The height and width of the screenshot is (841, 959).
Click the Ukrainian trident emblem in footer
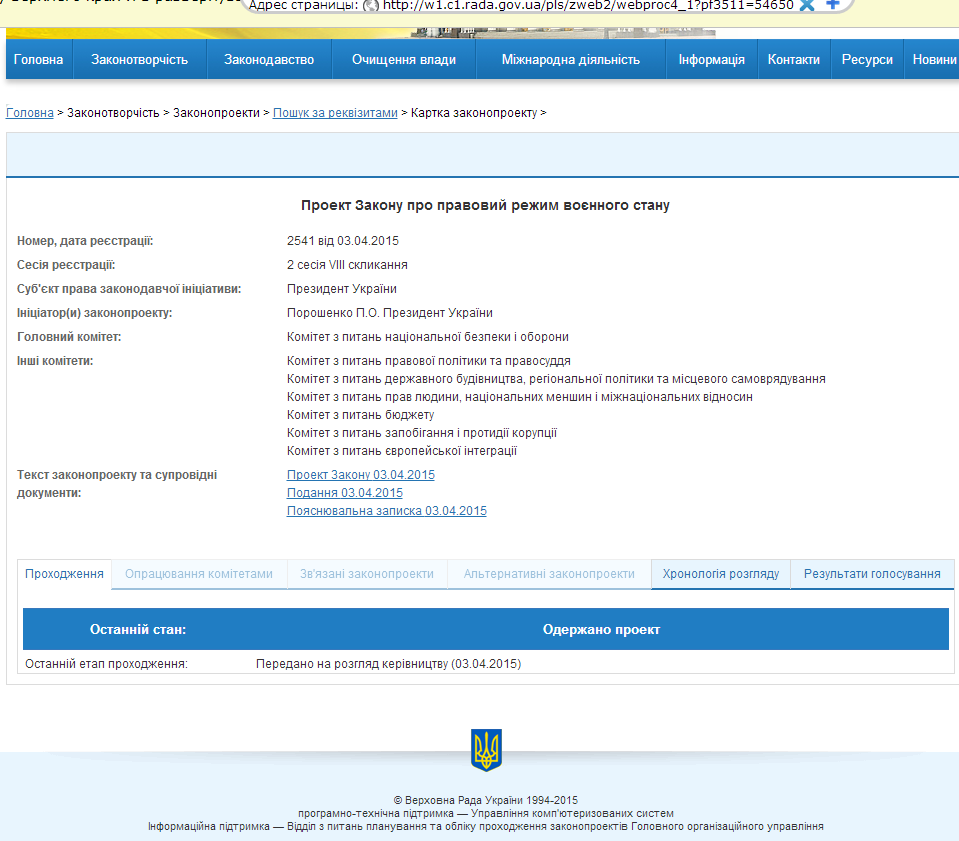pyautogui.click(x=486, y=750)
